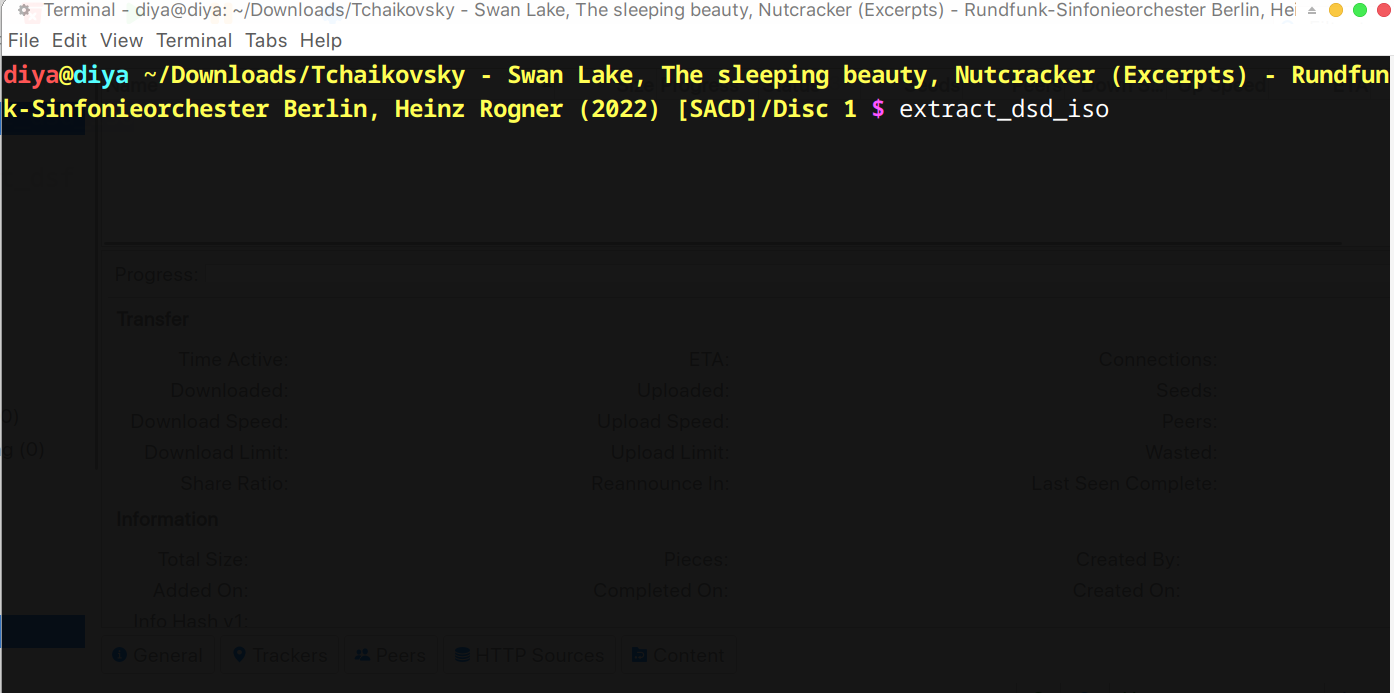Image resolution: width=1394 pixels, height=693 pixels.
Task: Click the typed command extract_dsd_iso
Action: click(x=1004, y=109)
